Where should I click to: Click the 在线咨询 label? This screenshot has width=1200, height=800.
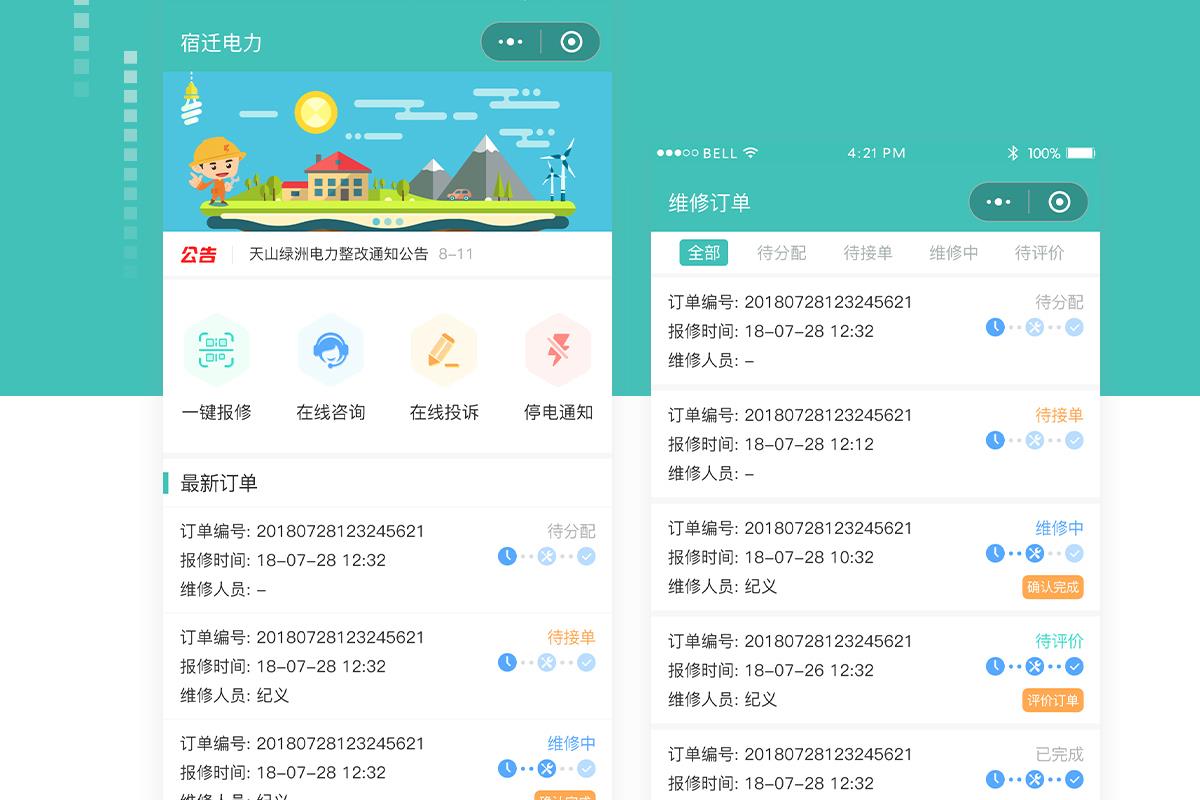331,412
